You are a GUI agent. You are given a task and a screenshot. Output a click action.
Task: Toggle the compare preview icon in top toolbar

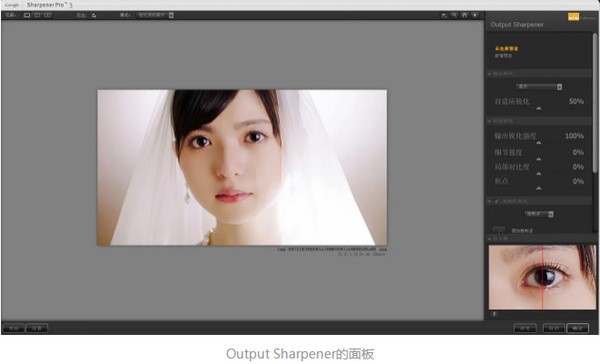(x=94, y=15)
